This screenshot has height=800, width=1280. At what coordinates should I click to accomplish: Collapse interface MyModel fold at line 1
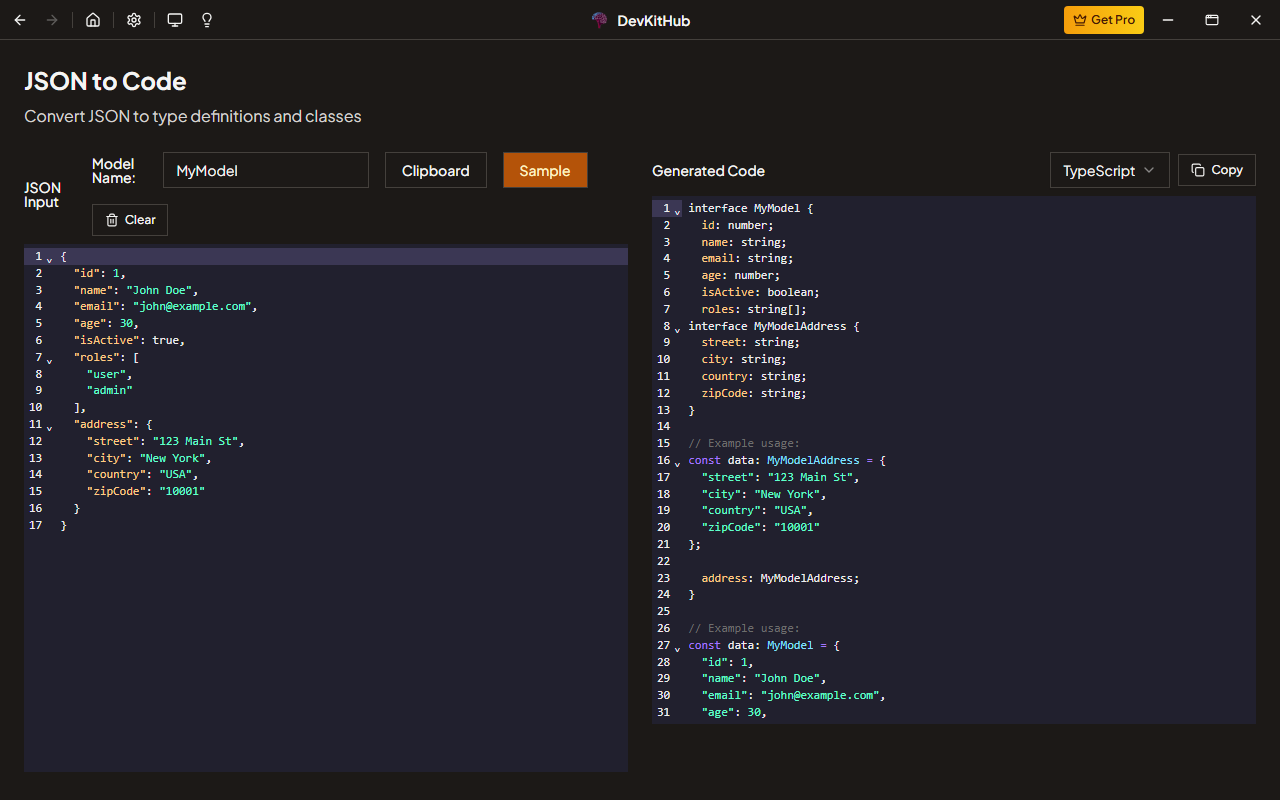678,211
